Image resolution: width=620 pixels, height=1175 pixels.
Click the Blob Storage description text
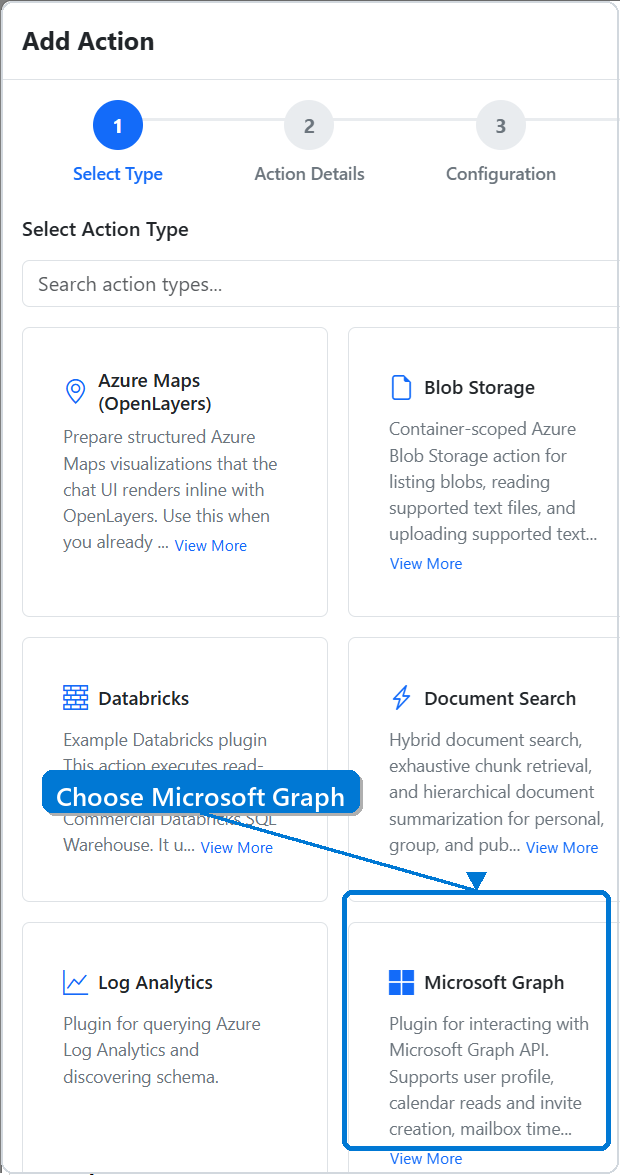[493, 482]
